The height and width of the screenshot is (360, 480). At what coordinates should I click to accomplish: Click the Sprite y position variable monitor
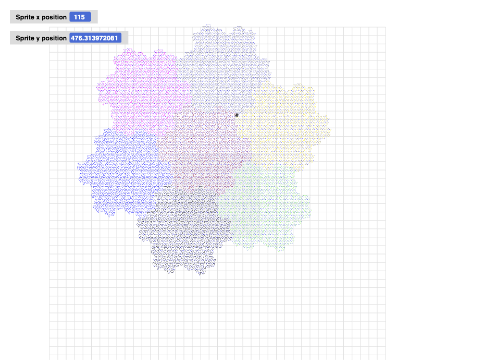69,38
